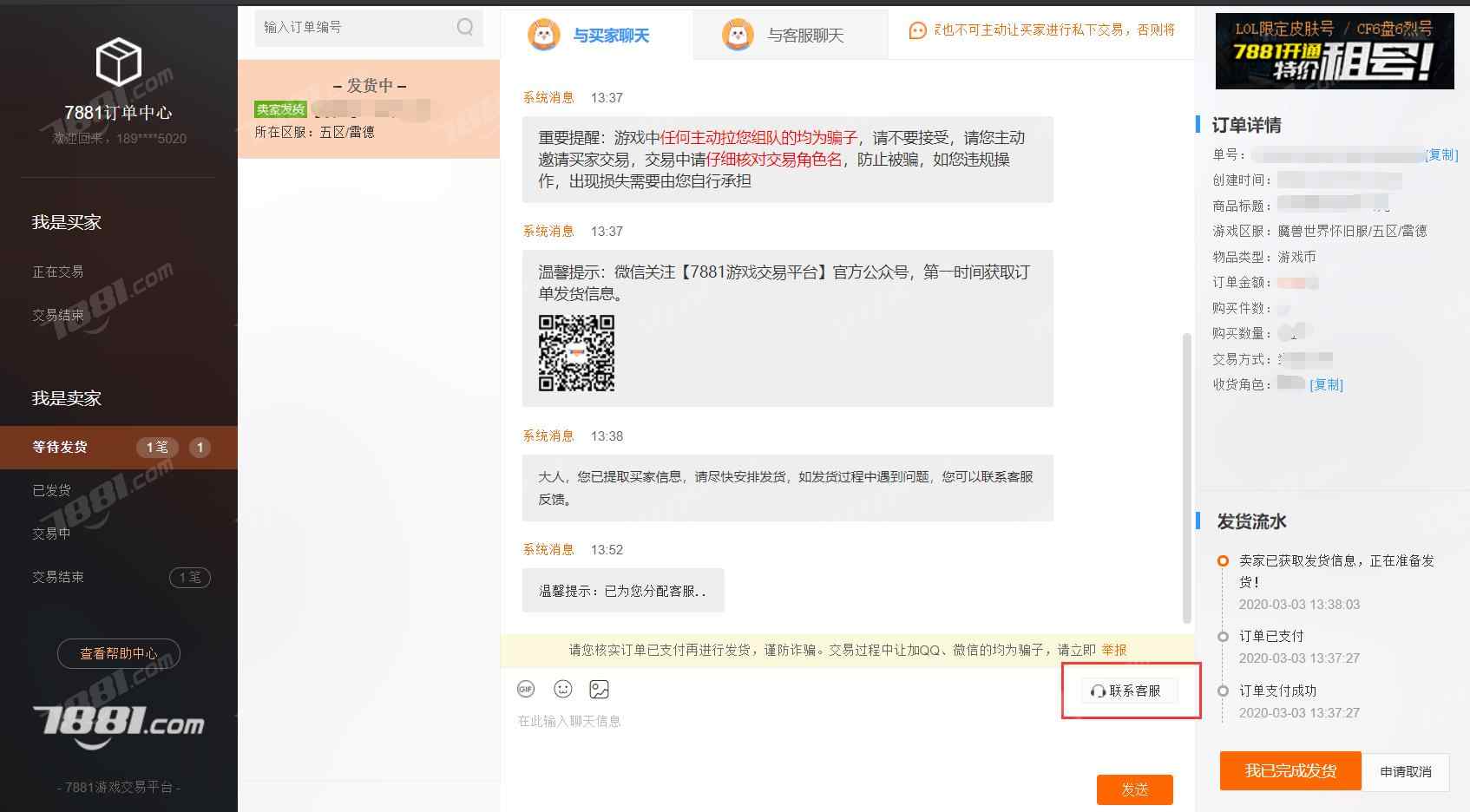The image size is (1470, 812).
Task: Click 联系客服 button
Action: click(1130, 691)
